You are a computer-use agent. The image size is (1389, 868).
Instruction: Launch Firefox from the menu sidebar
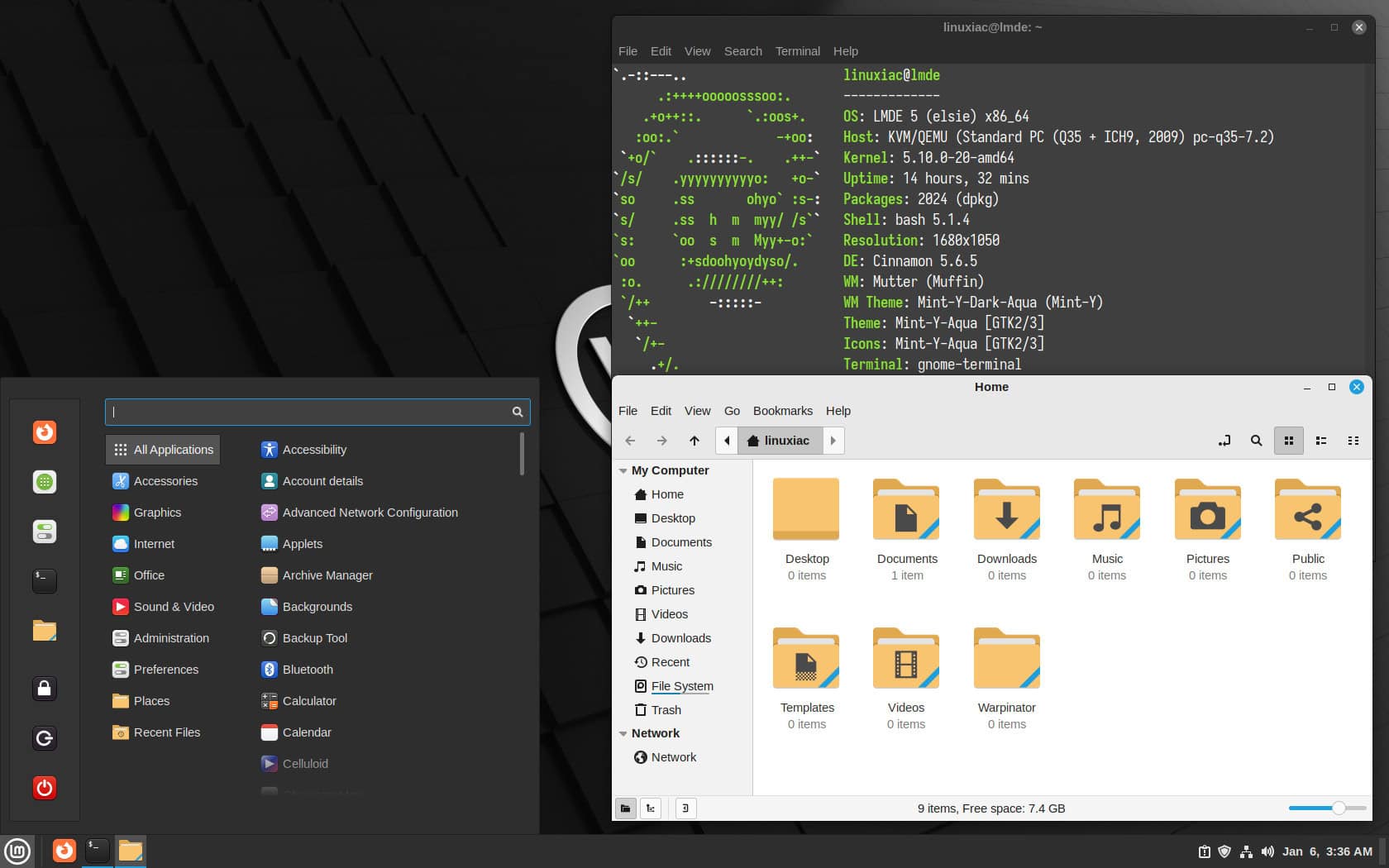tap(44, 432)
